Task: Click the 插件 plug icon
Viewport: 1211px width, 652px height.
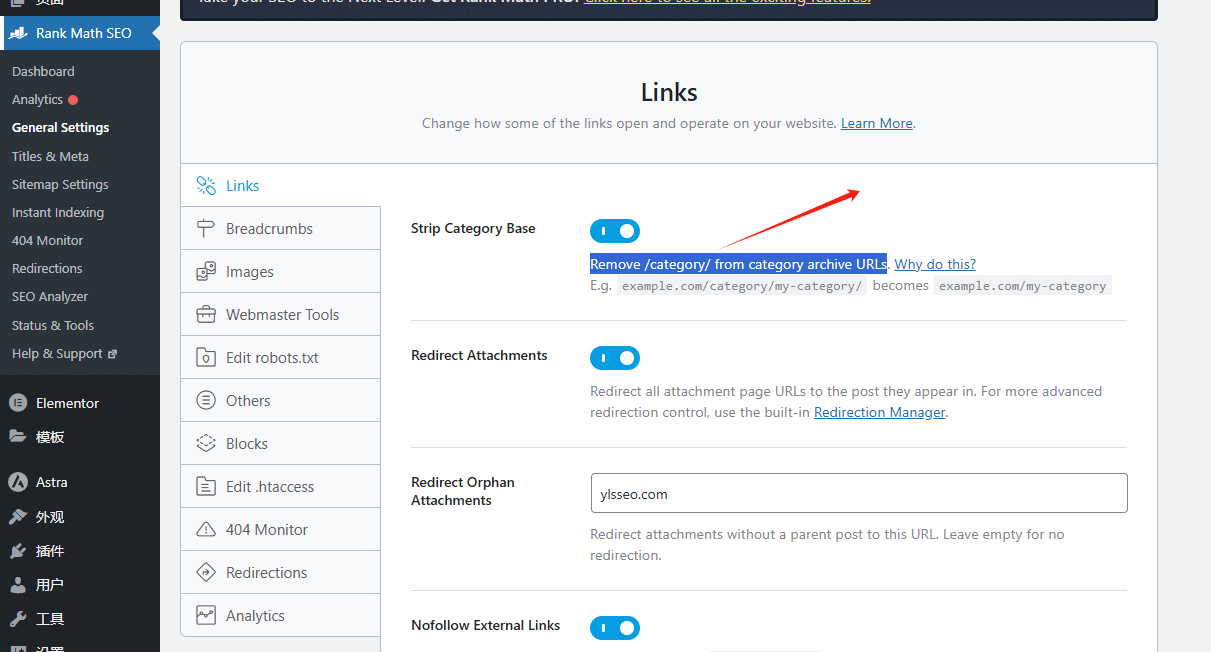Action: click(x=17, y=551)
